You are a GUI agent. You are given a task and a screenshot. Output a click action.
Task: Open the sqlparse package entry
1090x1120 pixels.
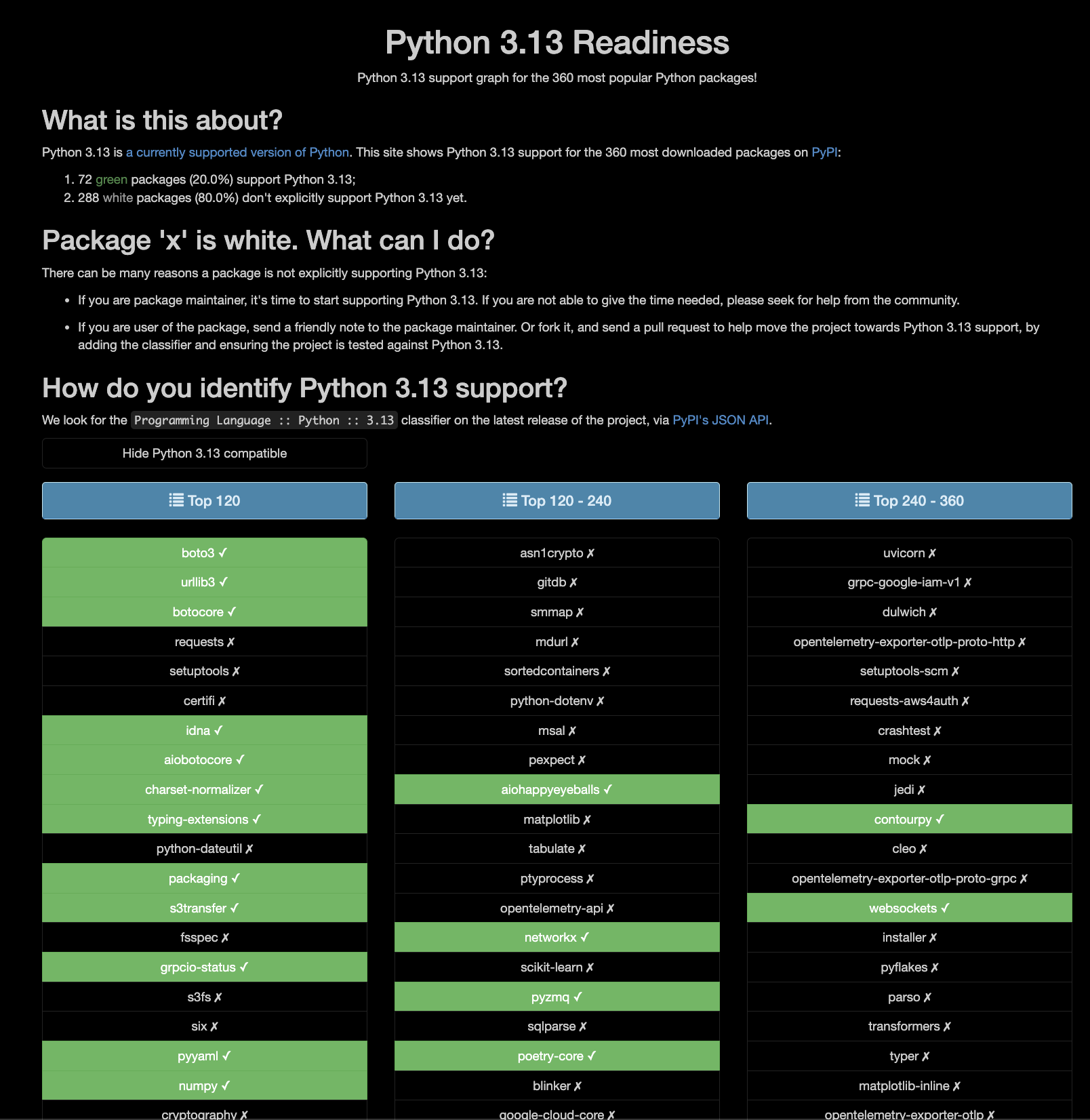coord(557,1026)
